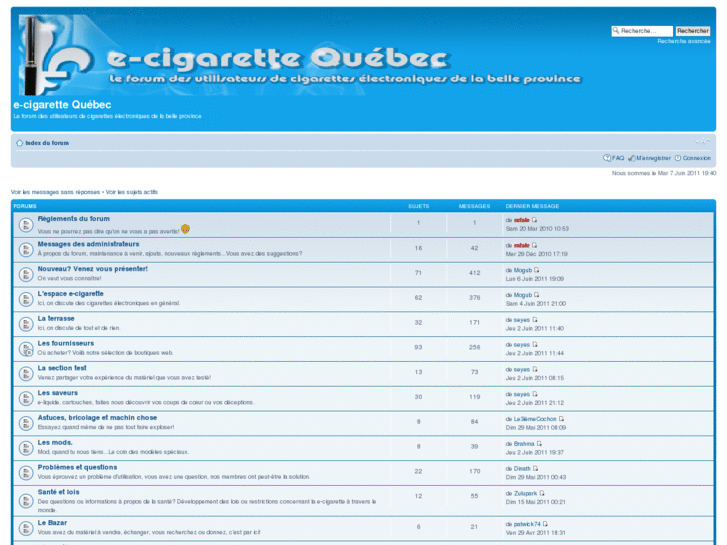The height and width of the screenshot is (545, 727).
Task: View latest post icon next to Dinath
Action: point(535,468)
